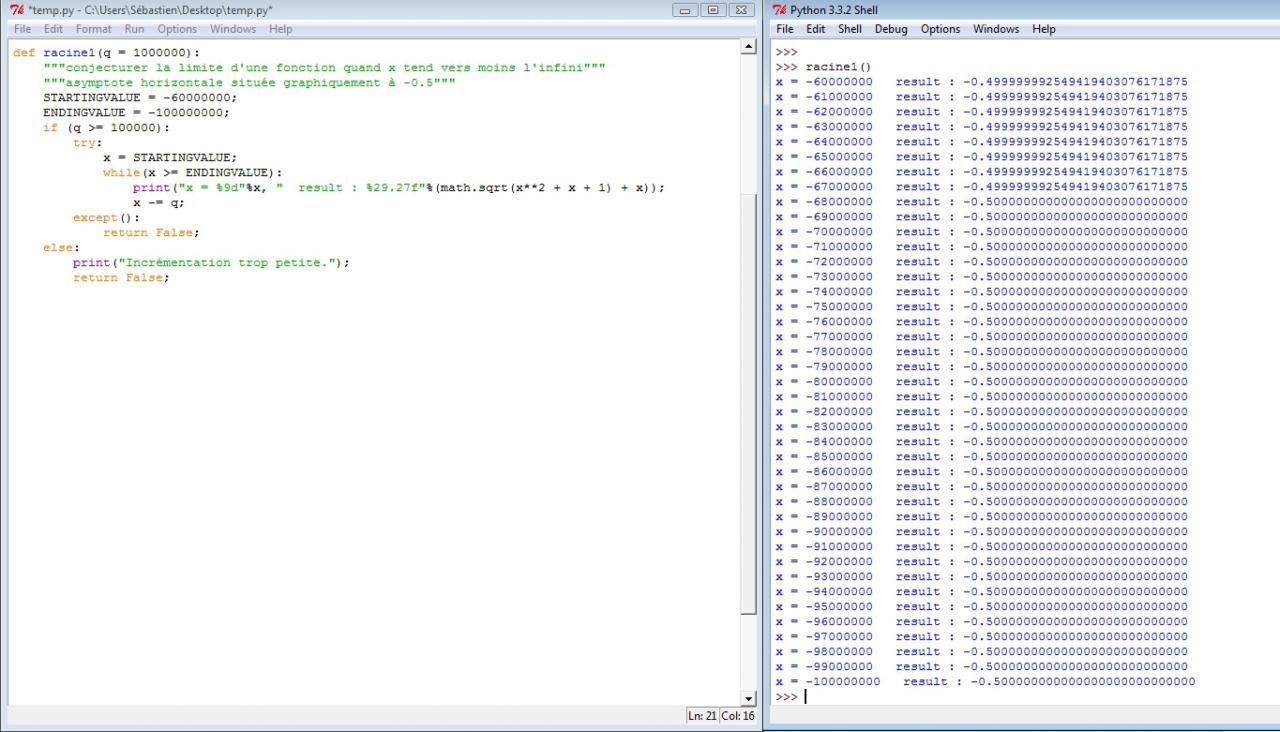The width and height of the screenshot is (1280, 732).
Task: Click the Tk feather icon in temp.py title bar
Action: [16, 10]
